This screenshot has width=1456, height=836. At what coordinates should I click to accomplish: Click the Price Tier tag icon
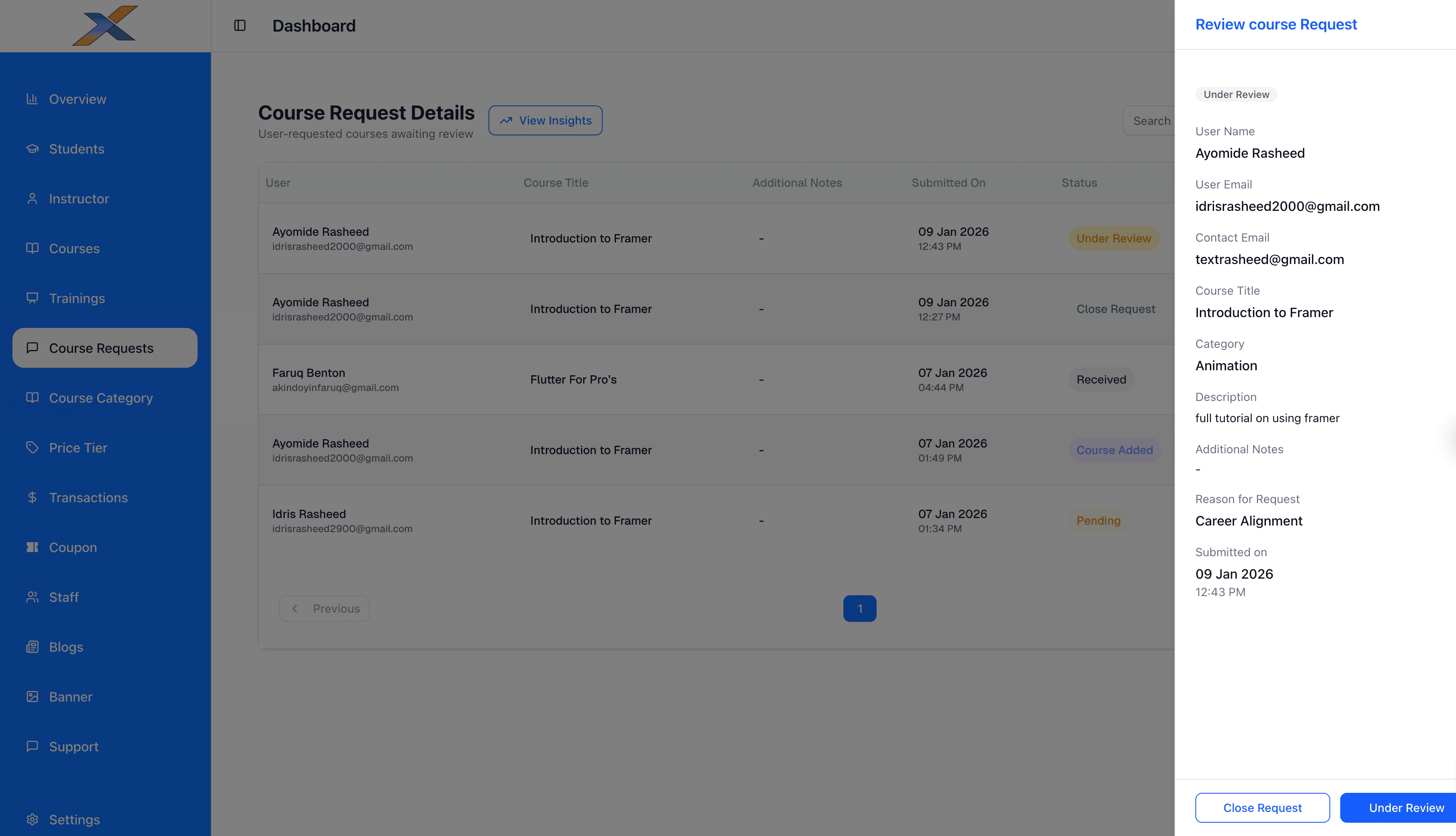click(x=32, y=448)
